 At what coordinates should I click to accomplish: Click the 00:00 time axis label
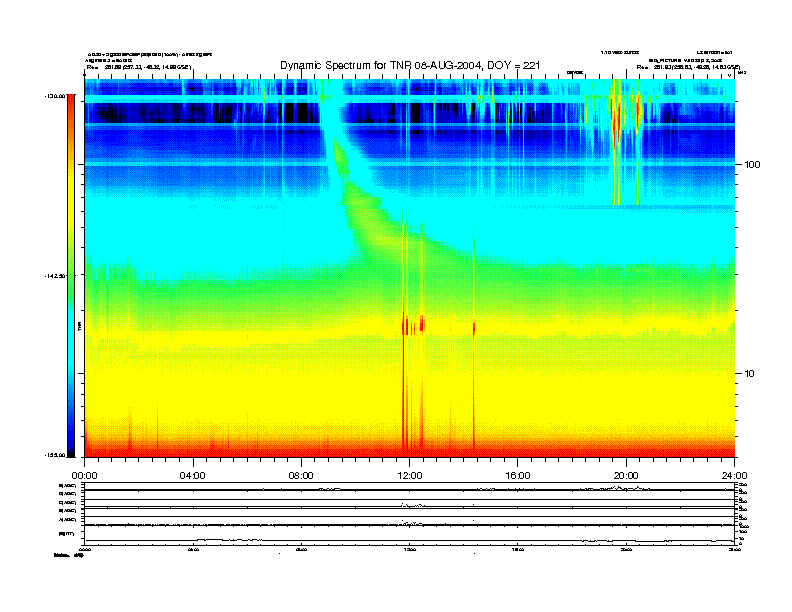click(x=84, y=476)
